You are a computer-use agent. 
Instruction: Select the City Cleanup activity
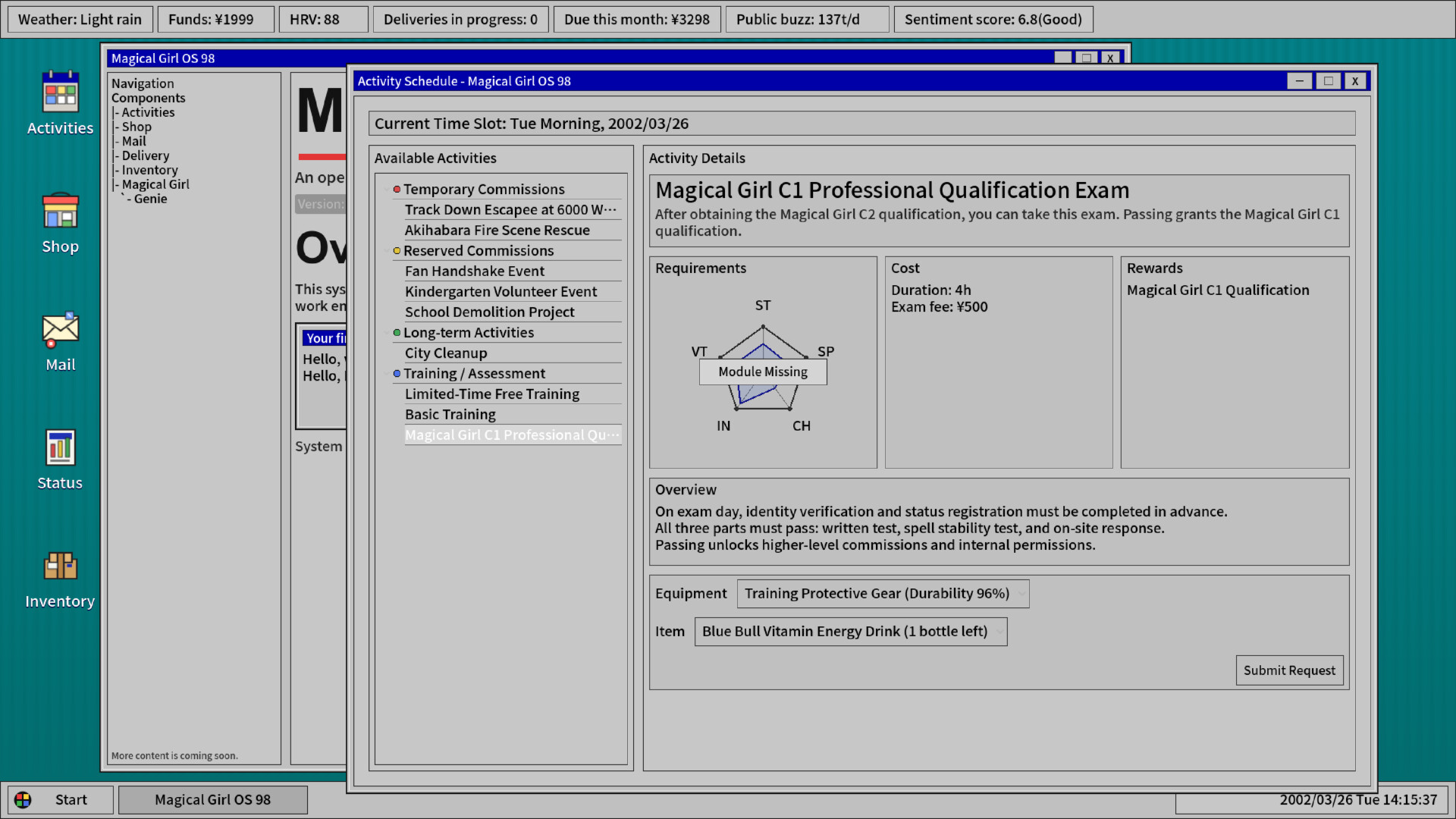[446, 353]
